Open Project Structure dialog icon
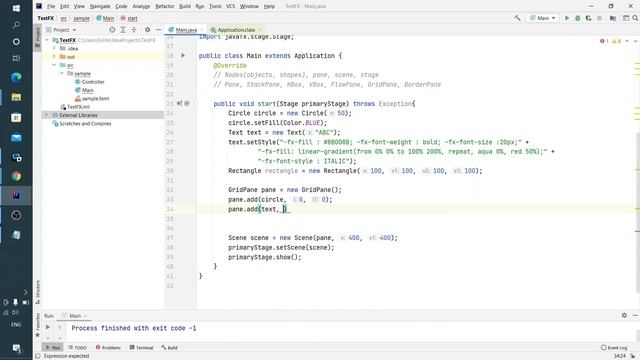The height and width of the screenshot is (360, 640). 613,18
